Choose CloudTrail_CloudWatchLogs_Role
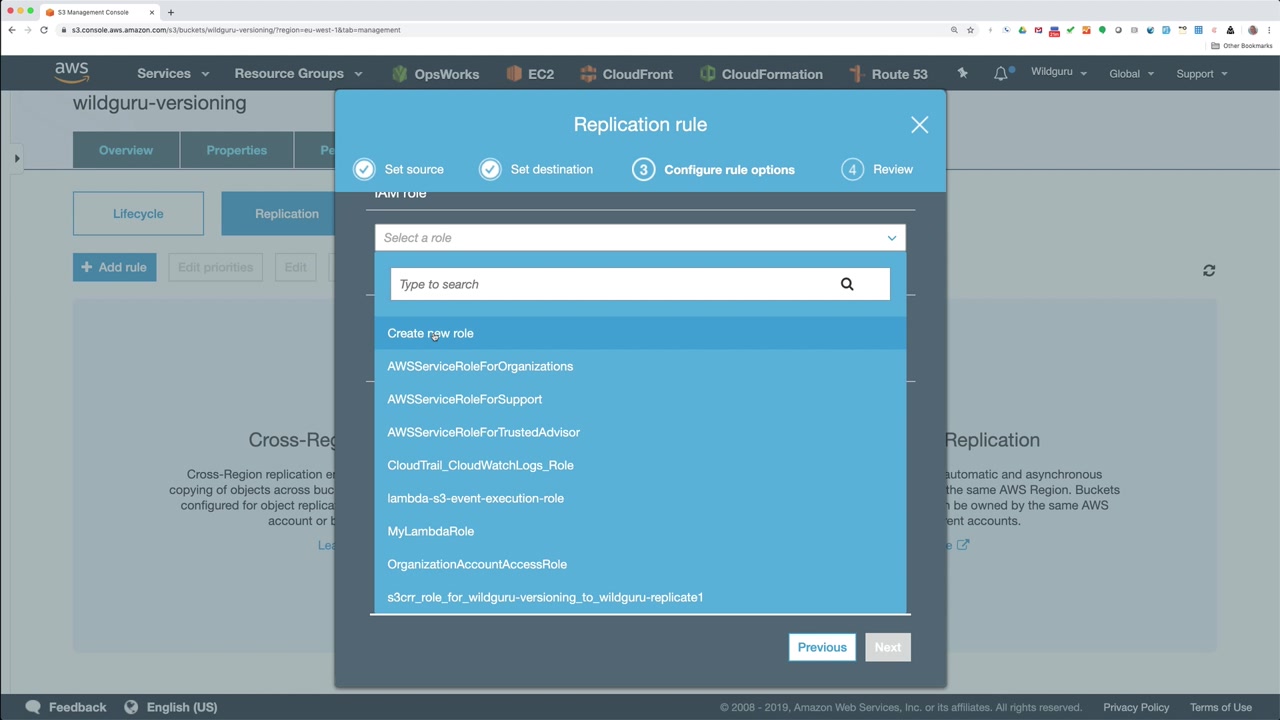 [640, 465]
